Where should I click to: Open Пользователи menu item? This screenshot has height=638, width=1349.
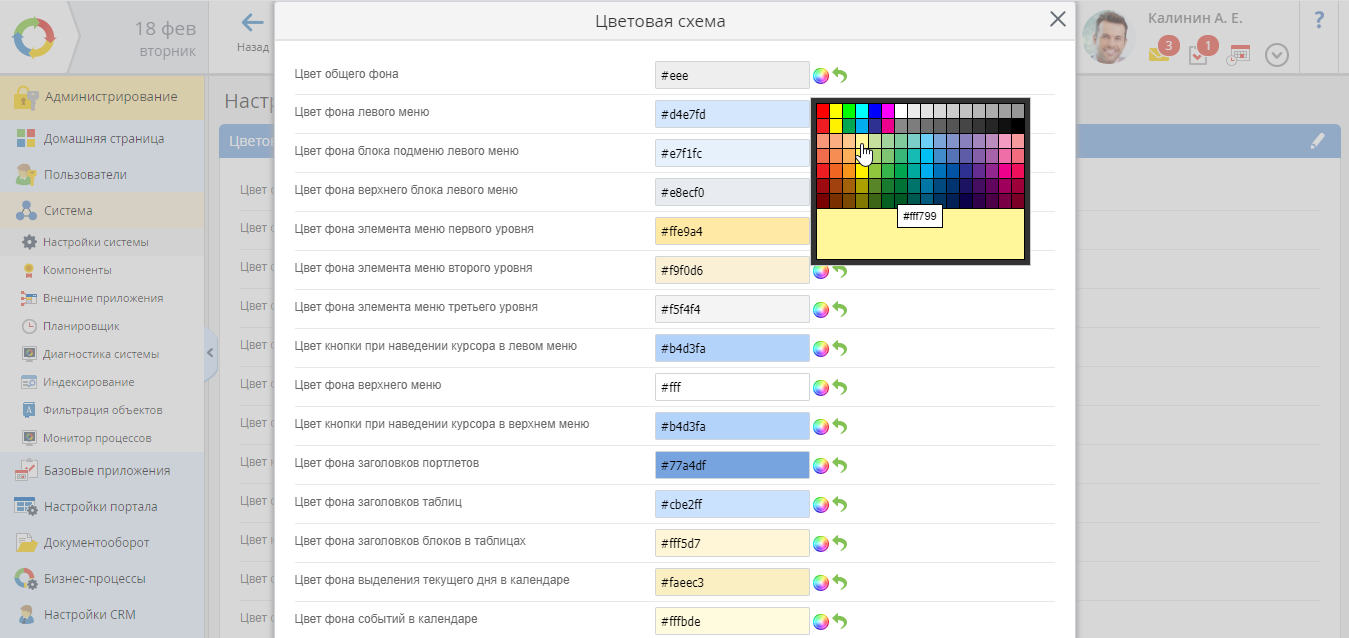pos(85,175)
